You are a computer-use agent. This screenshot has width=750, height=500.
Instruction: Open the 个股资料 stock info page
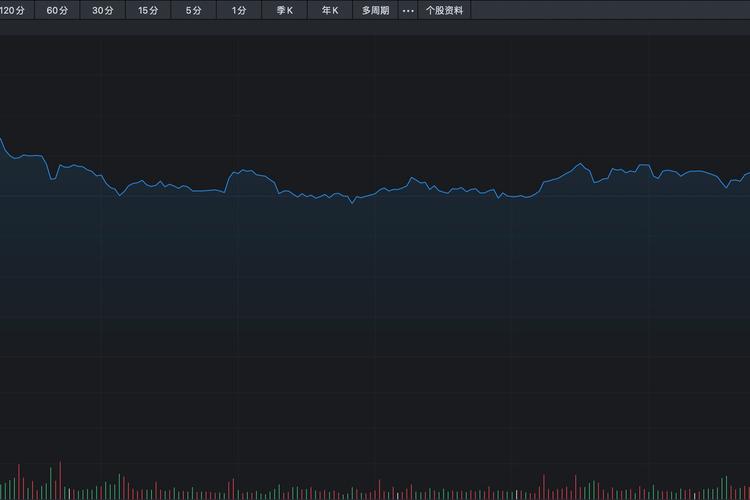tap(444, 11)
